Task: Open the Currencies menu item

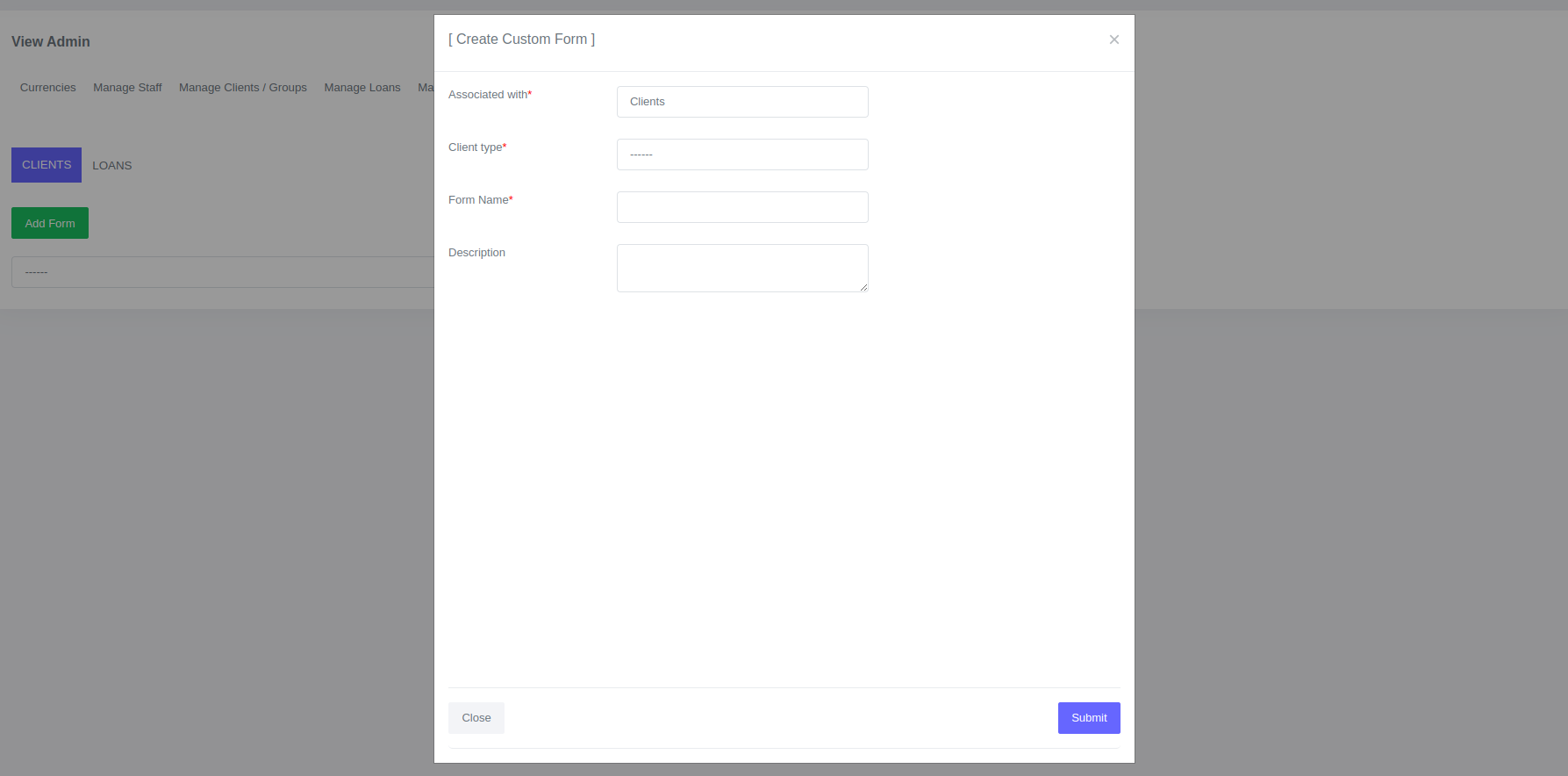Action: [48, 88]
